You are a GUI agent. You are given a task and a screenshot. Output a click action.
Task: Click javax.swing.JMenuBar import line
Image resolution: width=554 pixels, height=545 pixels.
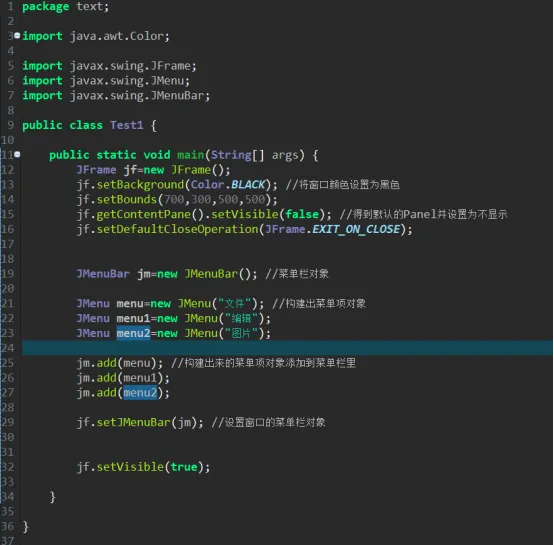(116, 95)
